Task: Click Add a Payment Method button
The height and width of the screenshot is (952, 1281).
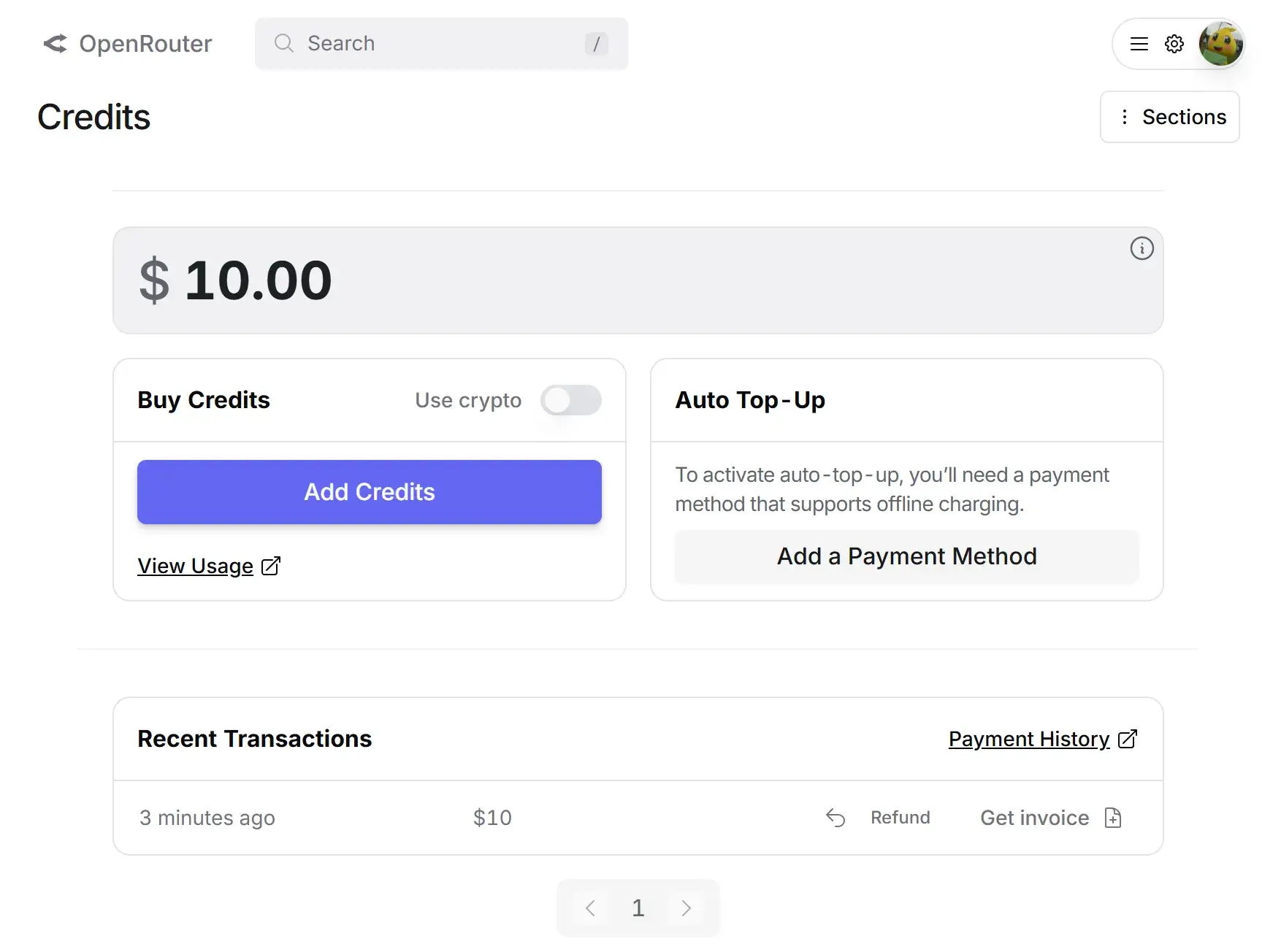Action: pyautogui.click(x=906, y=556)
